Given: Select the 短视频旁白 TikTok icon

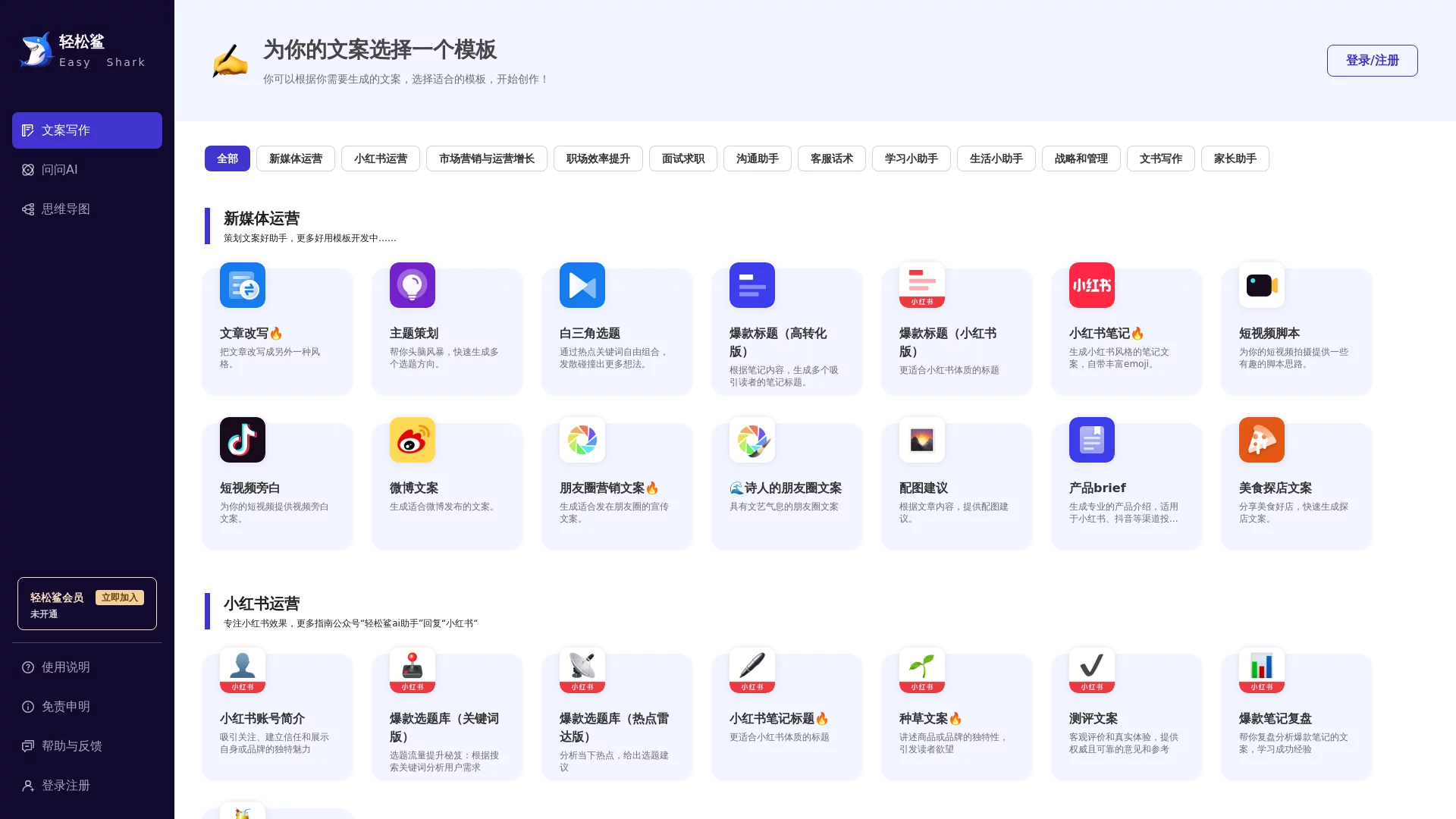Looking at the screenshot, I should (x=243, y=440).
